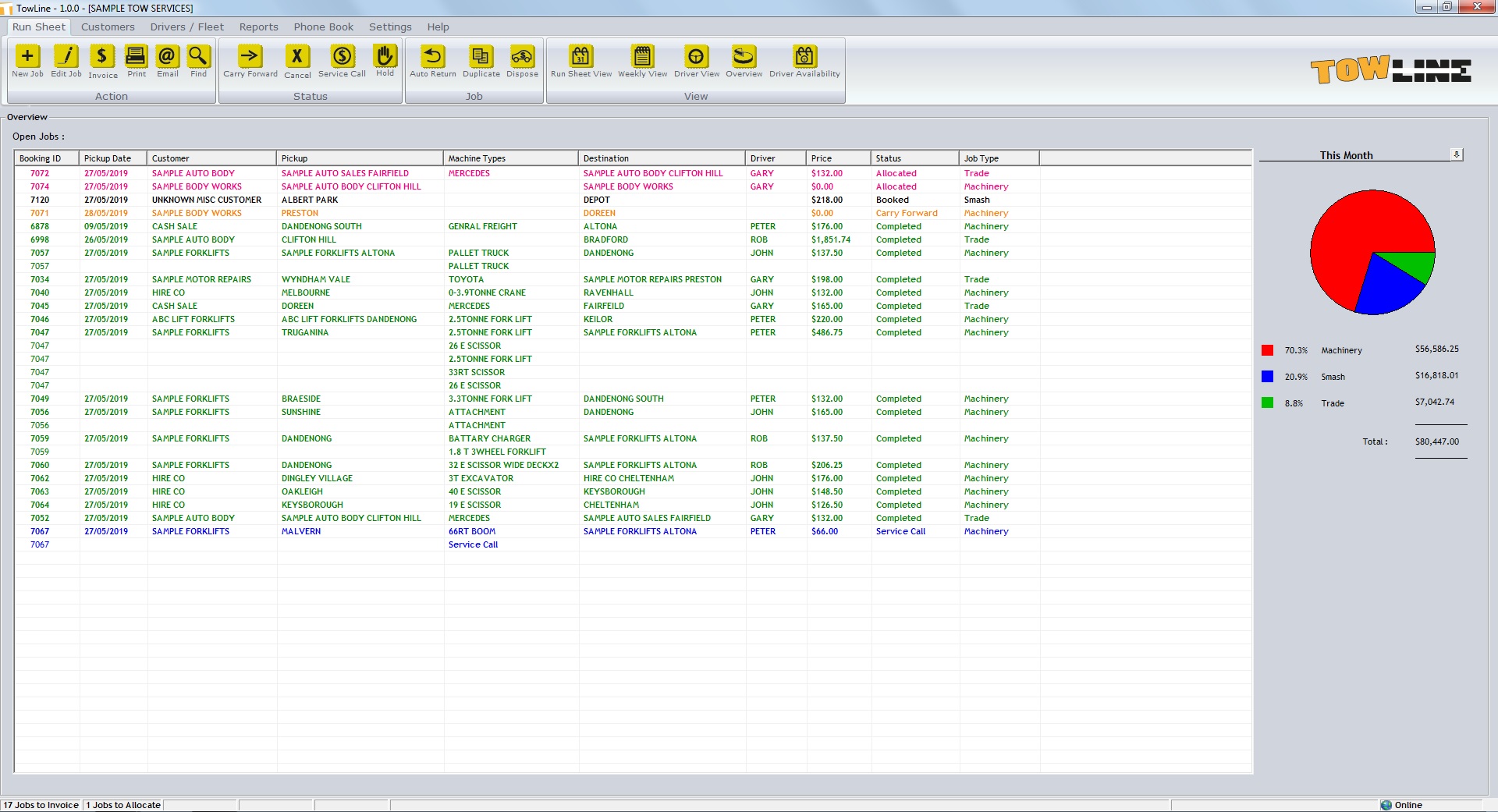
Task: Open the Email tool
Action: [x=167, y=62]
